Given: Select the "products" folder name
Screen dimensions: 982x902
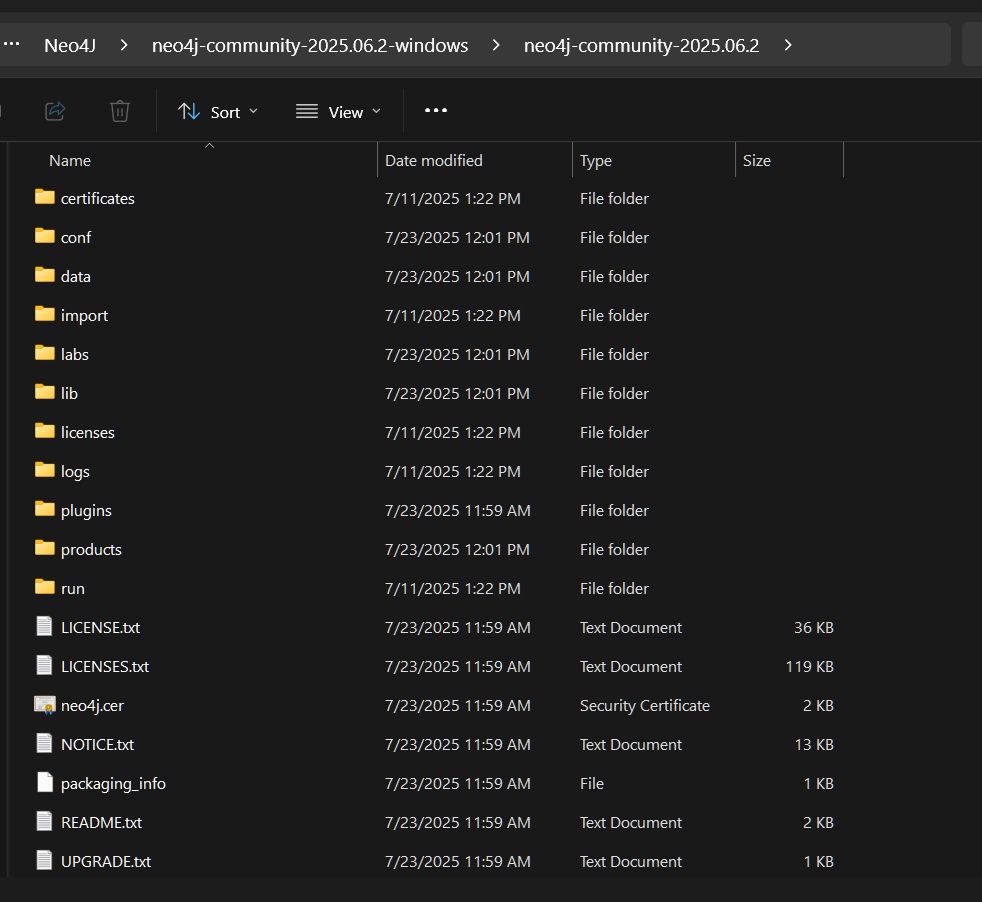Looking at the screenshot, I should [91, 550].
